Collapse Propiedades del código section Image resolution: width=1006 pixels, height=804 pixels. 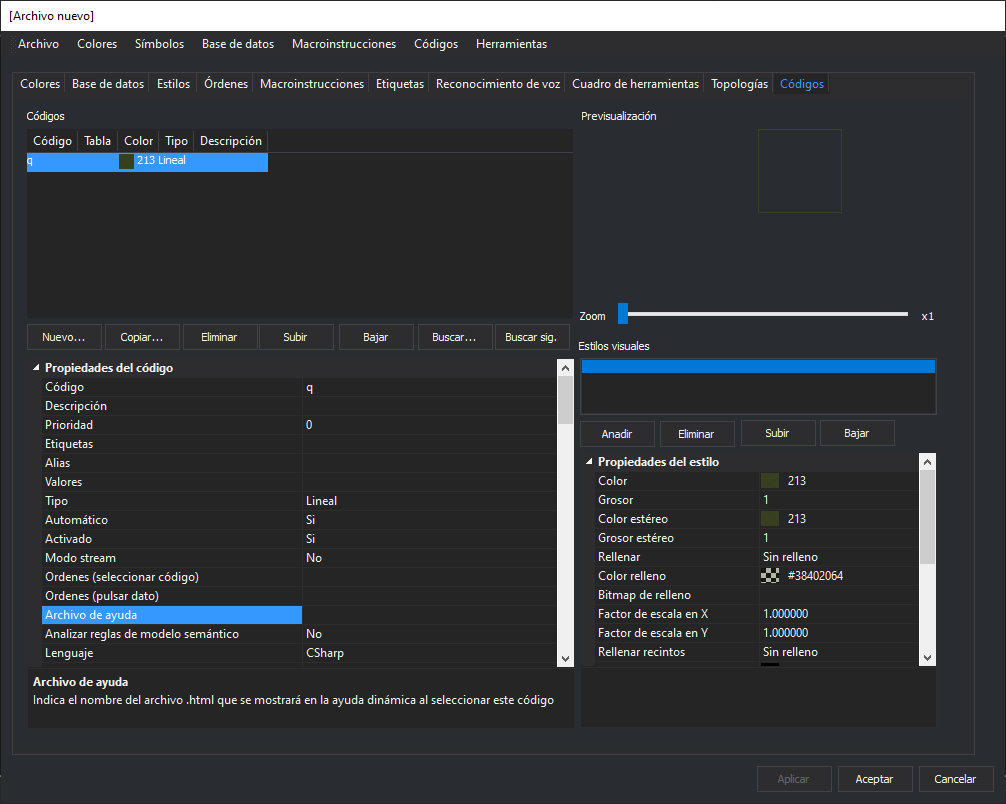[37, 368]
